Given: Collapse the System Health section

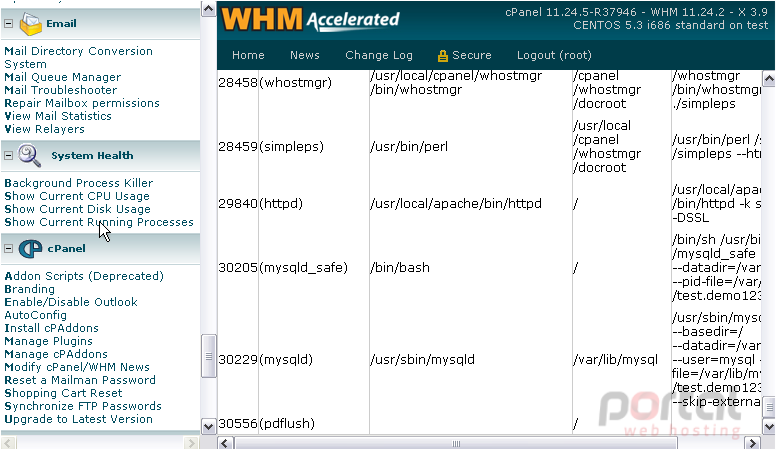Looking at the screenshot, I should 8,155.
